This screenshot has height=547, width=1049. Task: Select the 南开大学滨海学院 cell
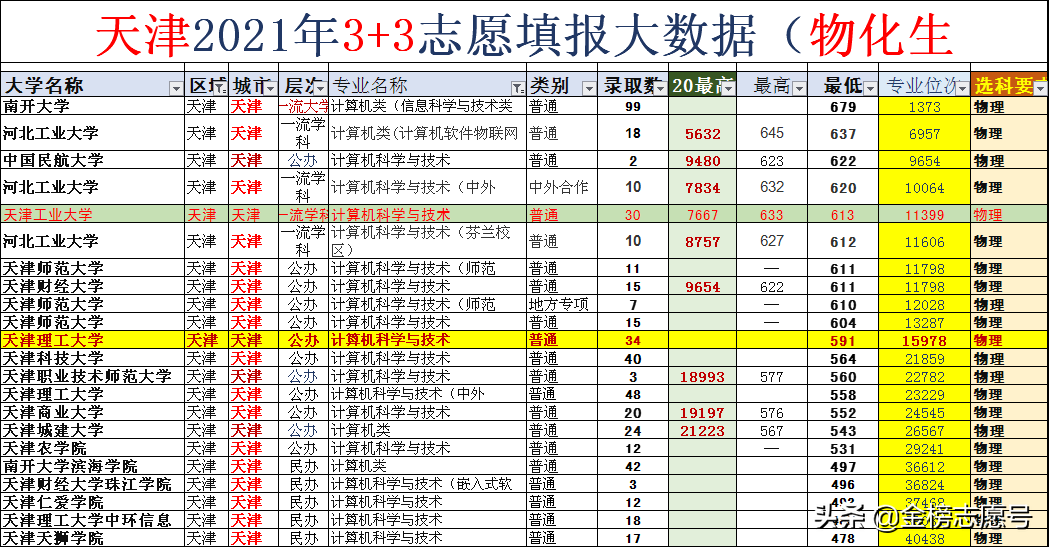[x=92, y=467]
